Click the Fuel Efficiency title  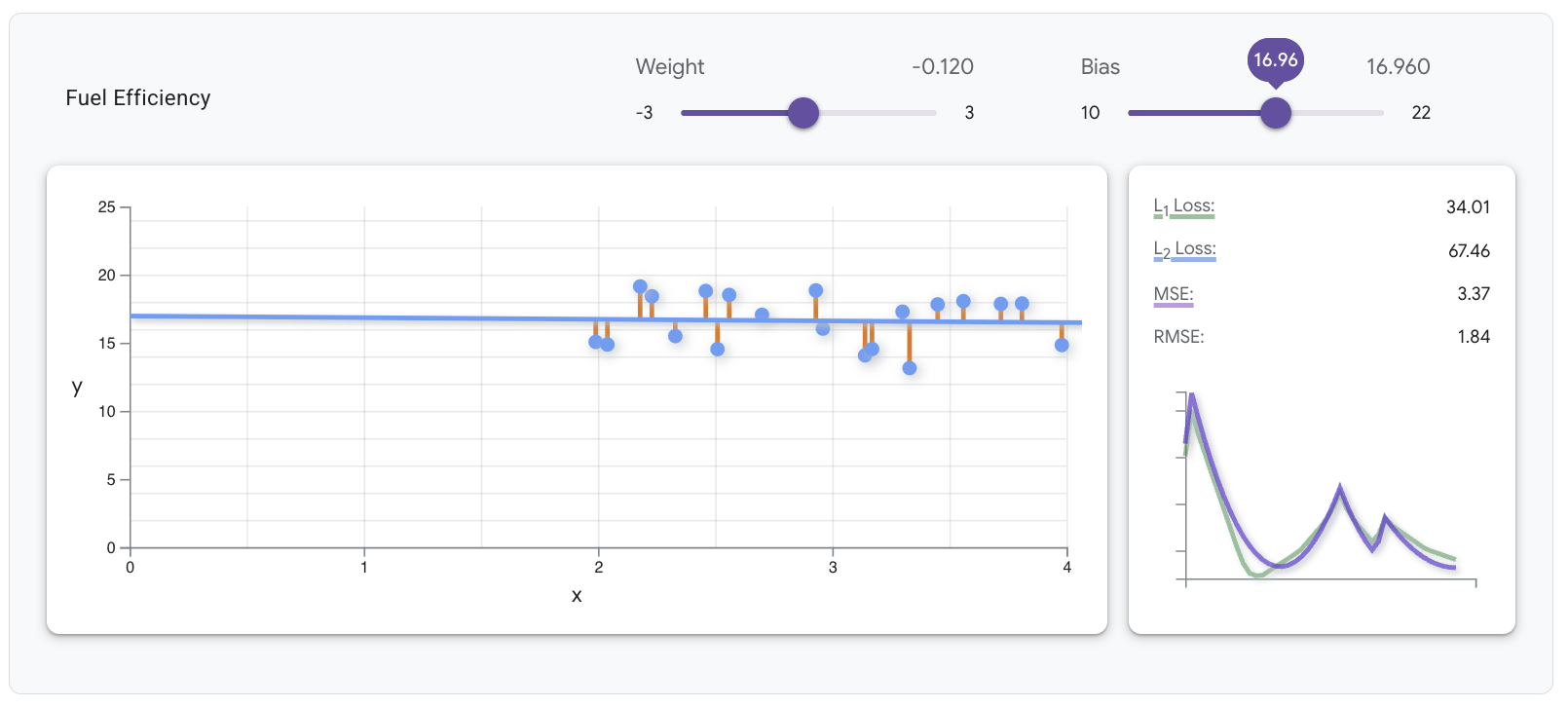coord(137,98)
